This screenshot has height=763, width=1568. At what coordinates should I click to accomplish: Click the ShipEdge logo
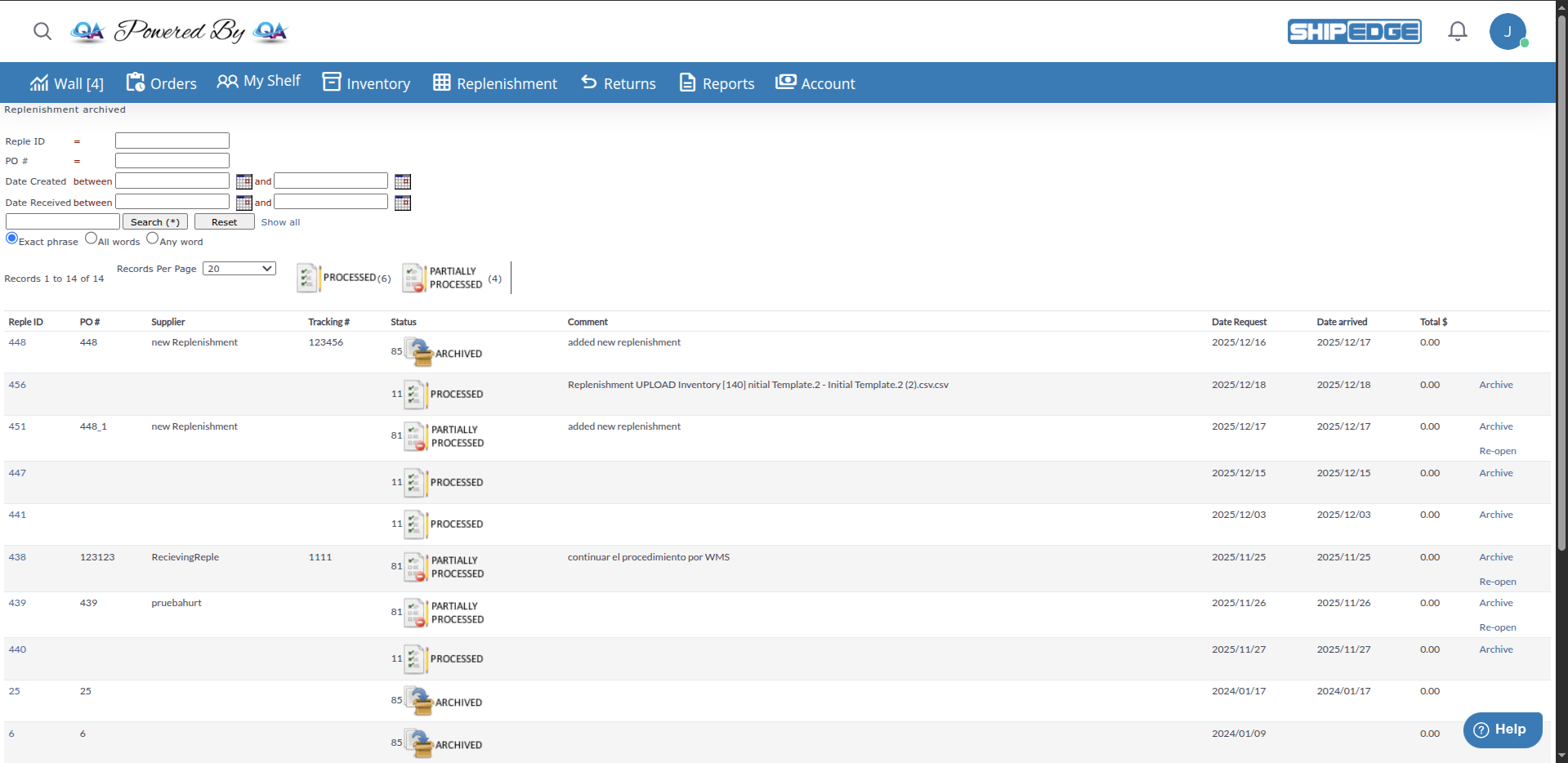[1354, 31]
